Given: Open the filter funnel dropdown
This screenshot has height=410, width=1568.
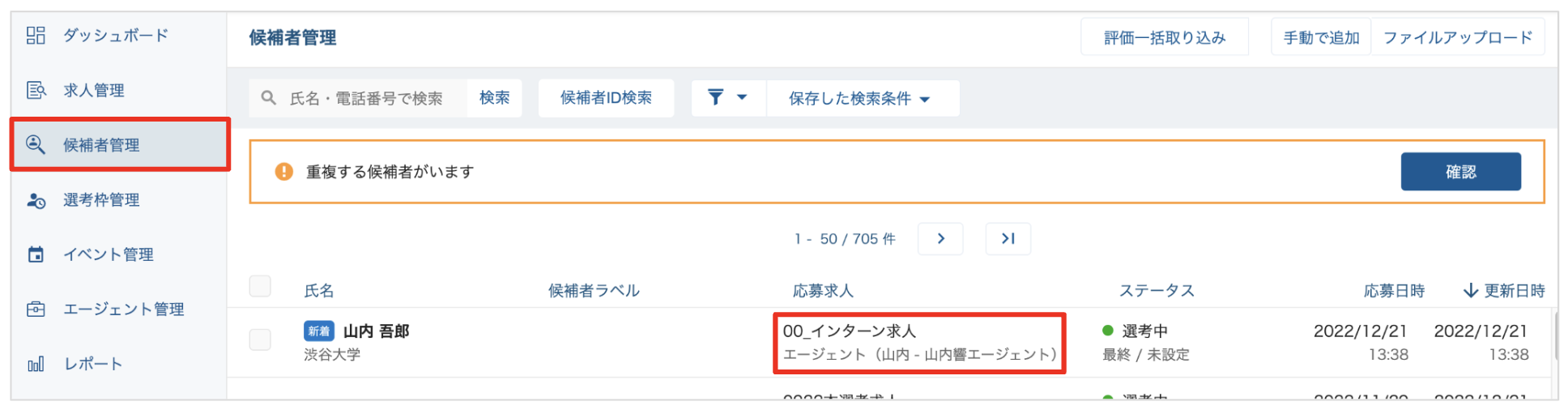Looking at the screenshot, I should (727, 98).
